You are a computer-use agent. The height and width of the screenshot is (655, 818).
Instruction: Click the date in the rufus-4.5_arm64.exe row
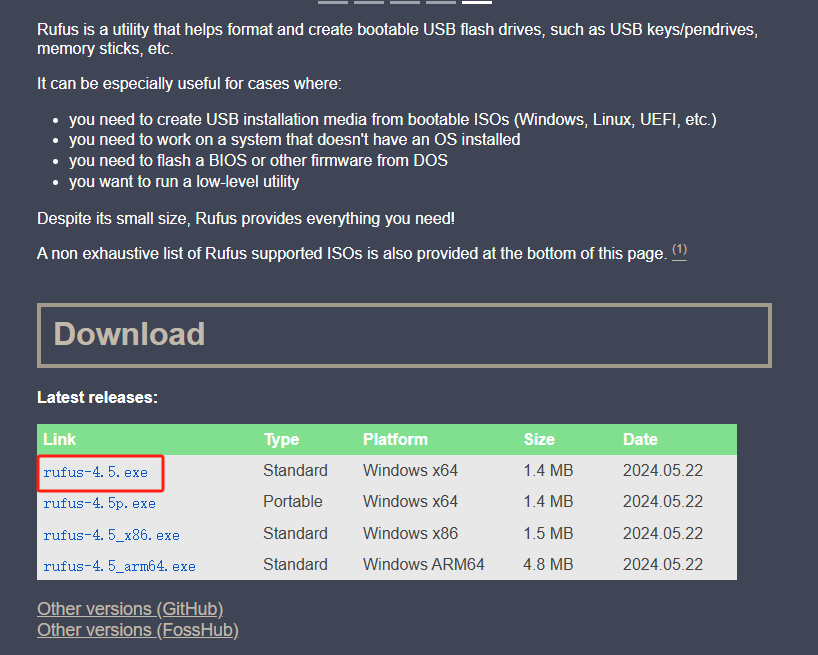(663, 564)
